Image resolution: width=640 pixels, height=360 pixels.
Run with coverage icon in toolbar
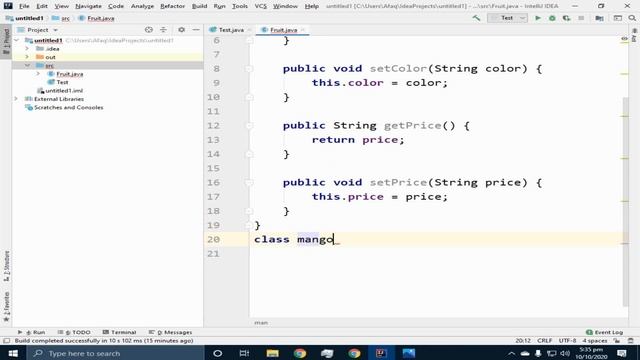[566, 18]
